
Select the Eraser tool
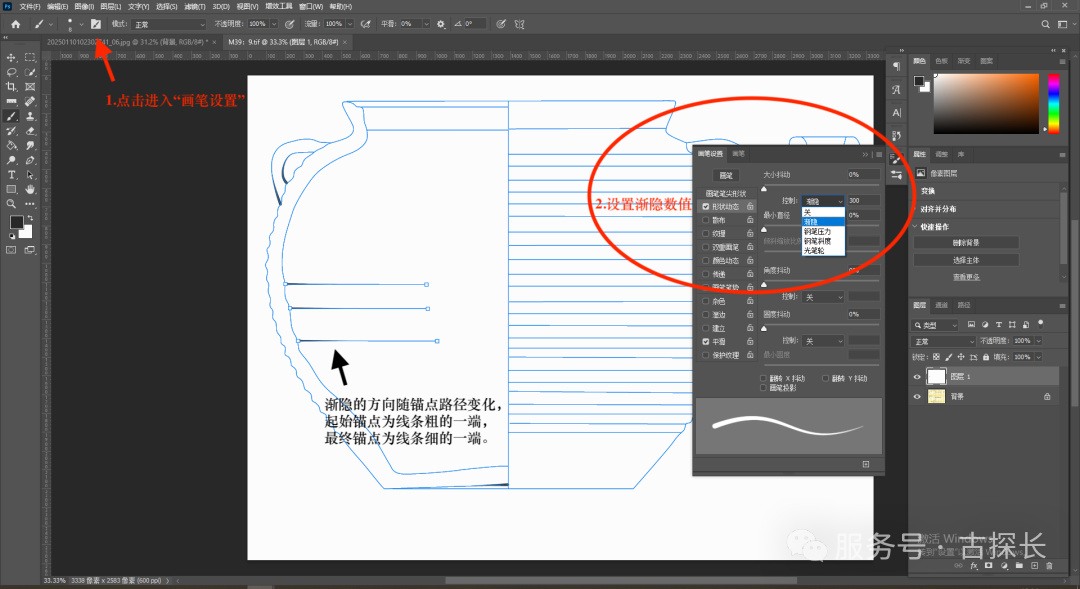click(30, 131)
